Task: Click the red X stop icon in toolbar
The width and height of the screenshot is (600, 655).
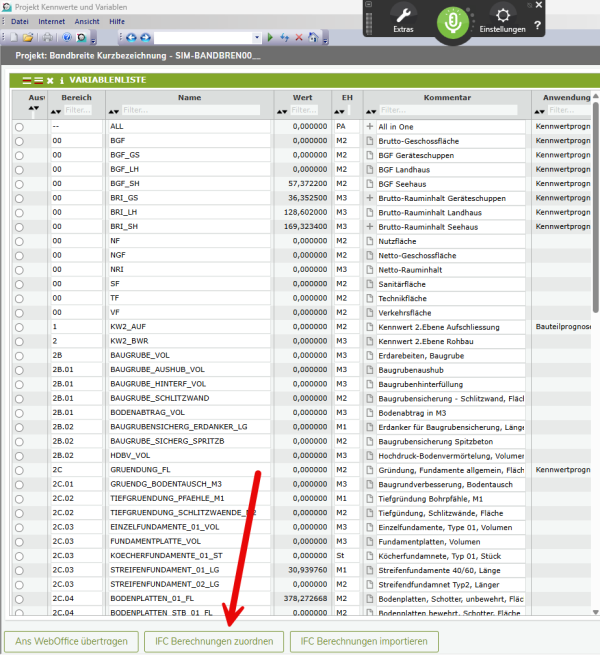Action: (299, 37)
